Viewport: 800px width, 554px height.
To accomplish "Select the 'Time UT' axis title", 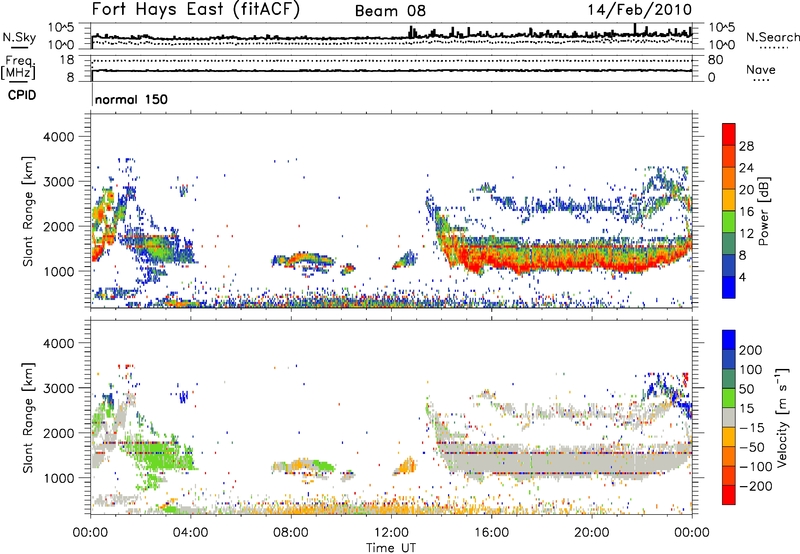I will [x=391, y=548].
